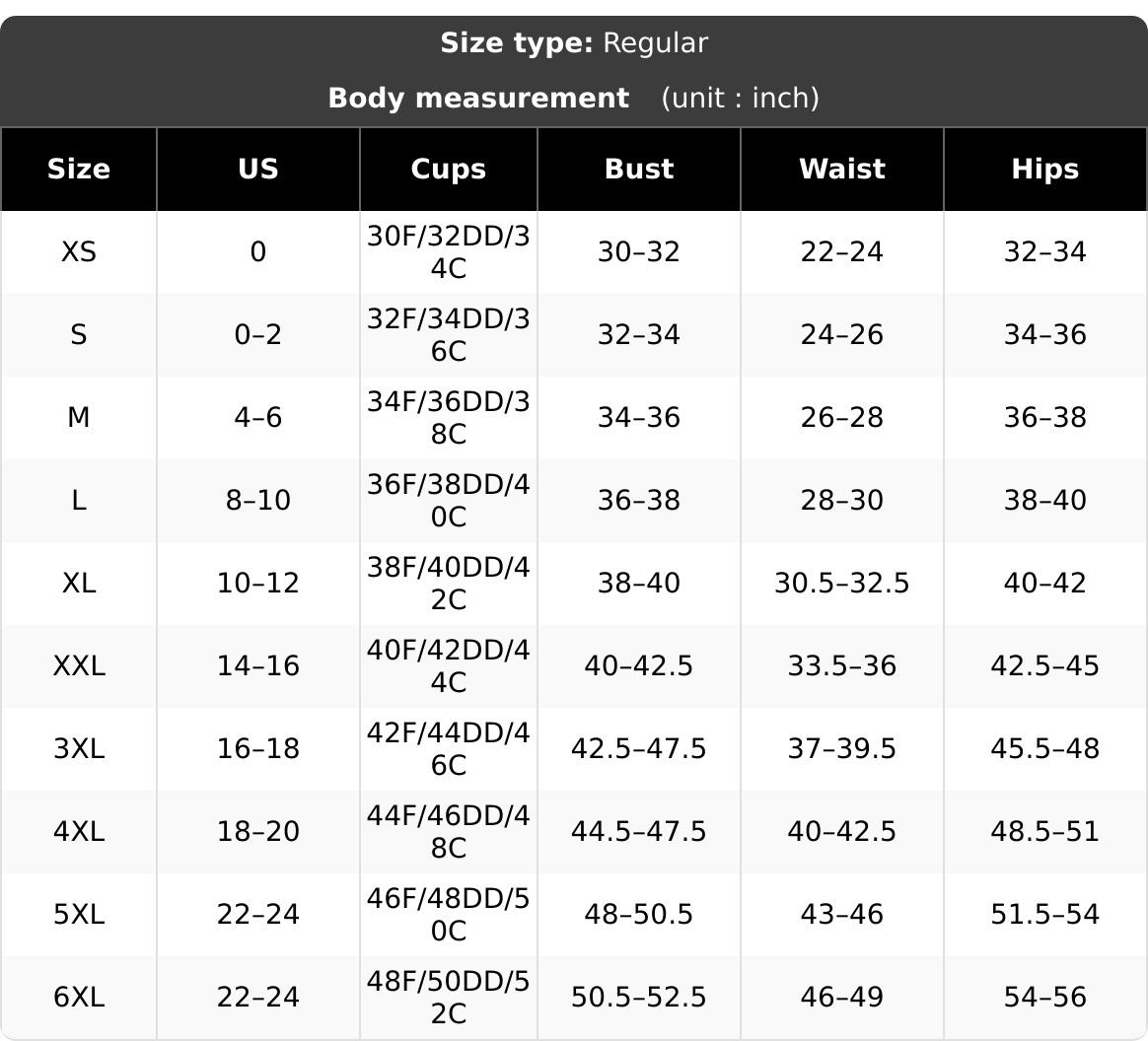Select the 51.5–54 hips cell
Image resolution: width=1148 pixels, height=1041 pixels.
point(1044,914)
